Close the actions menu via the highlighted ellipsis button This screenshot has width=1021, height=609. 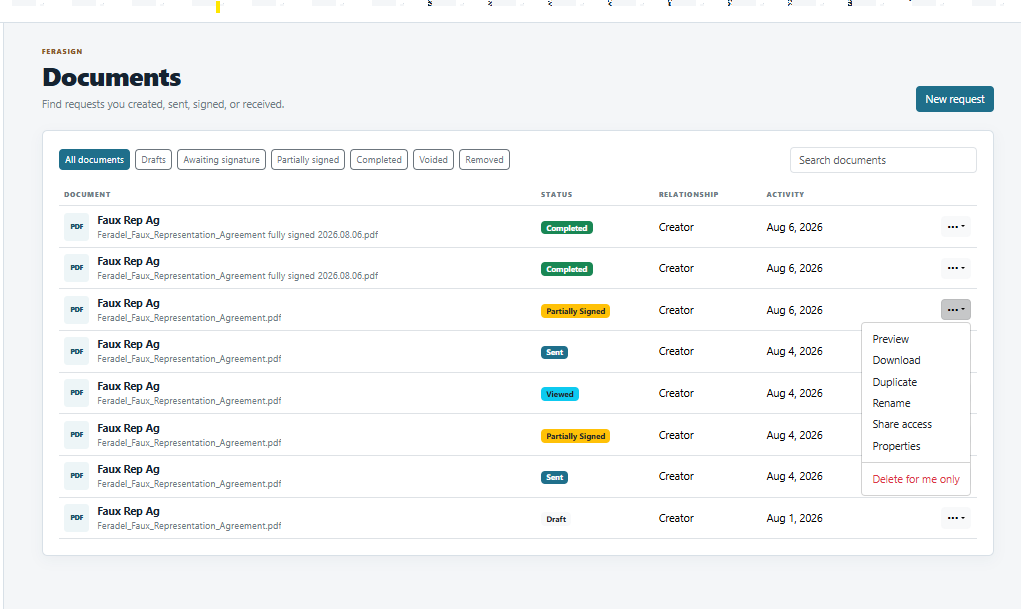(x=955, y=309)
